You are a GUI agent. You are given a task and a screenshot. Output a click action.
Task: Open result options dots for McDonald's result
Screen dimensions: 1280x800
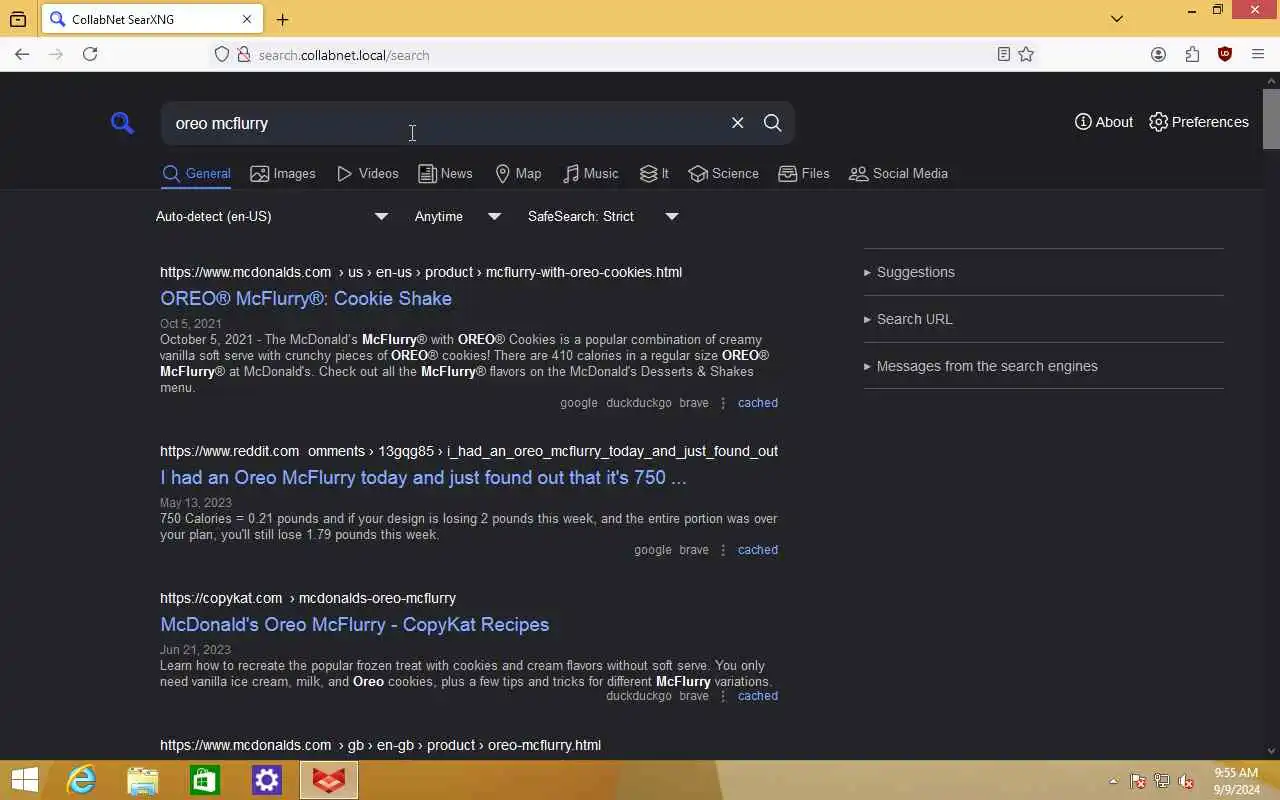tap(723, 403)
